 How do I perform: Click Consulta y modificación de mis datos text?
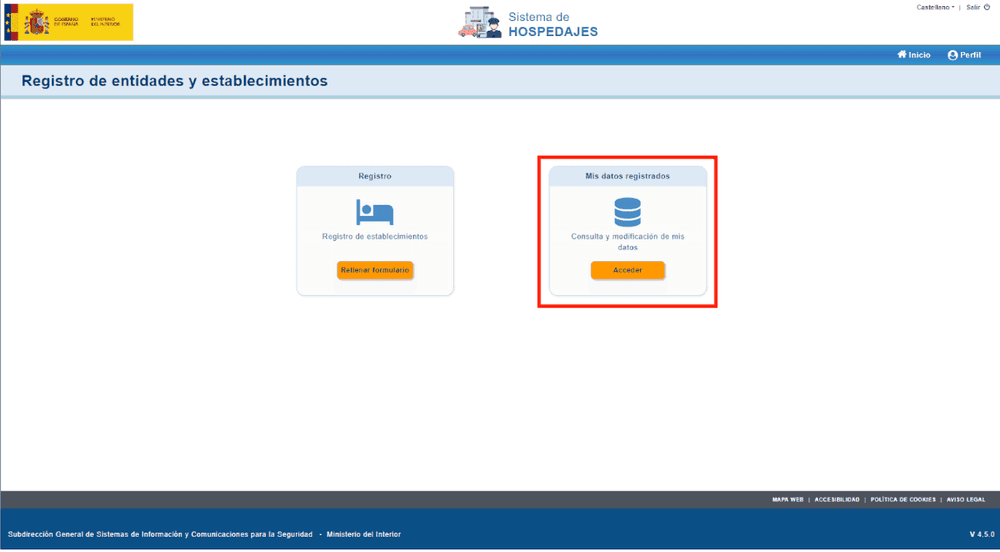tap(627, 242)
